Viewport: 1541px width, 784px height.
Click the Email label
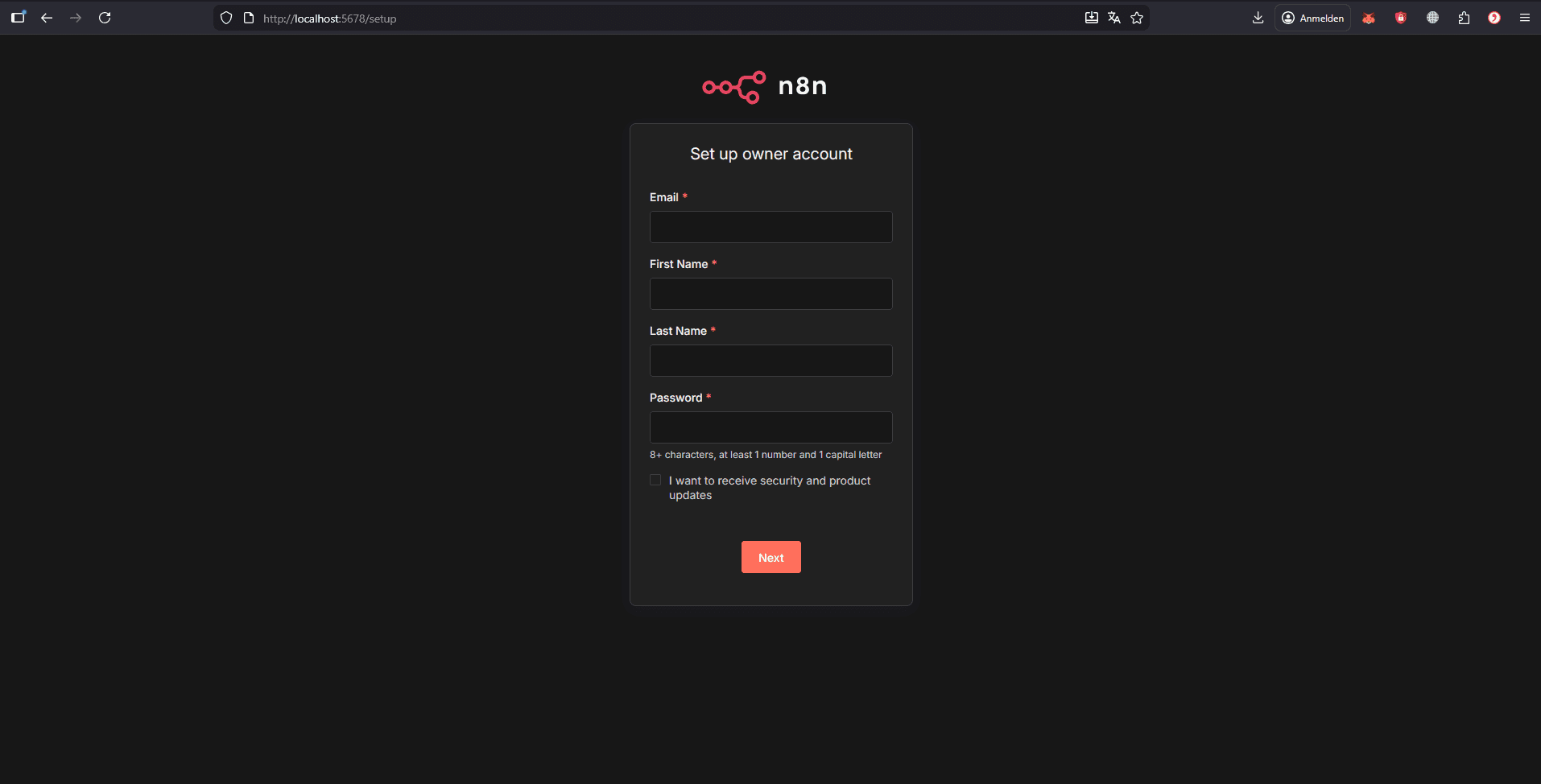(x=664, y=197)
